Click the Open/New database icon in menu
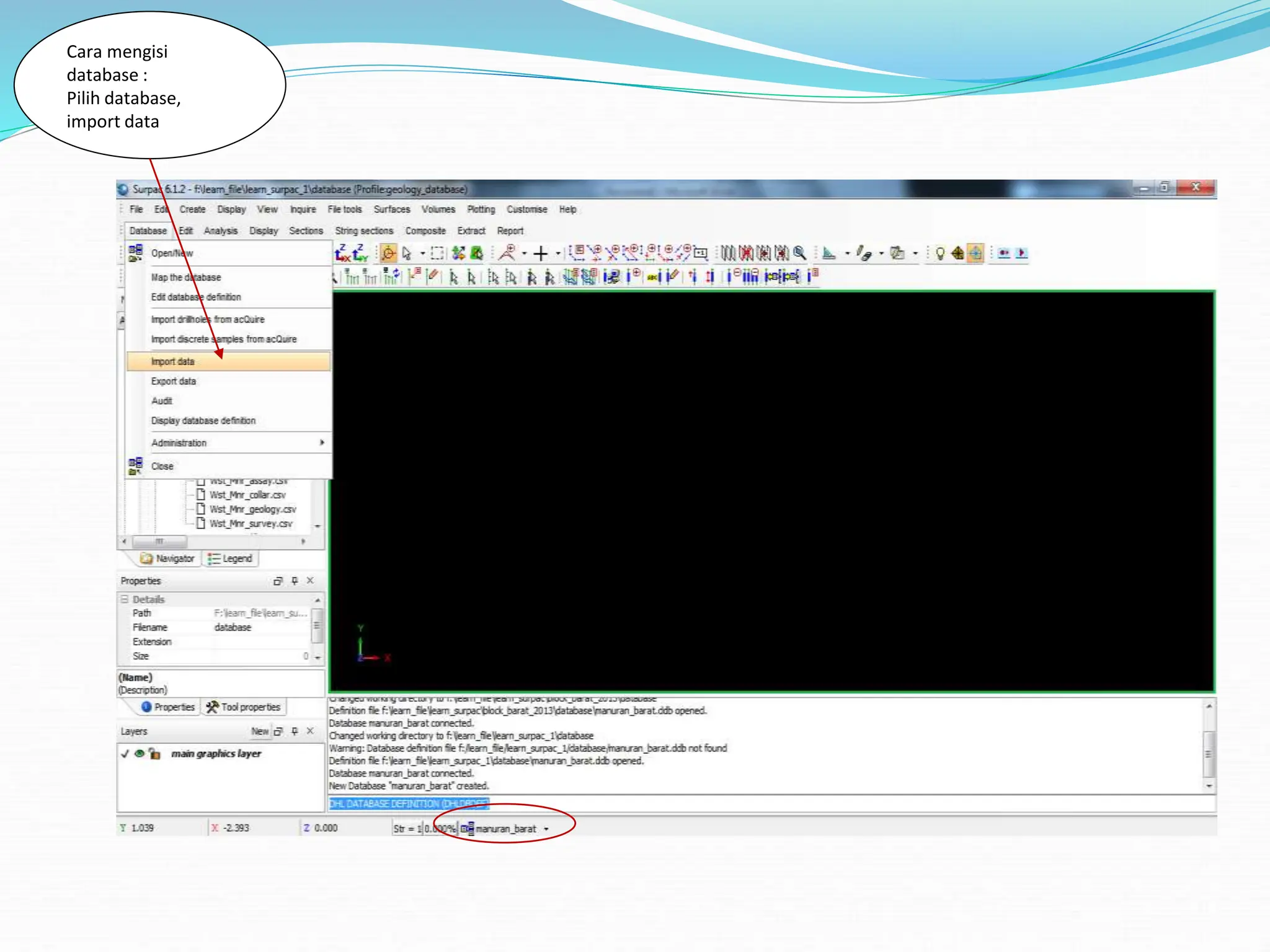The height and width of the screenshot is (952, 1270). coord(135,253)
